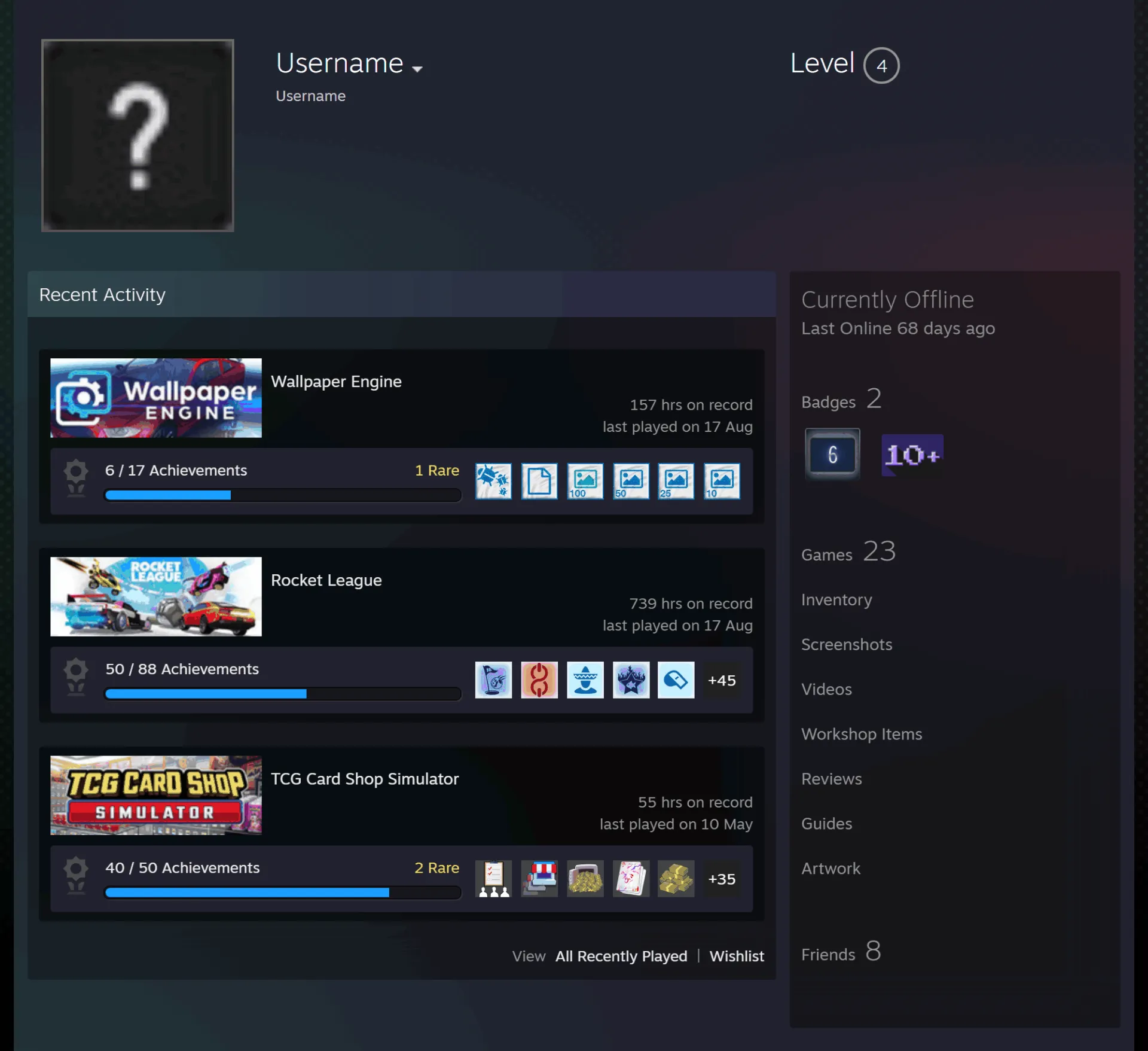Click the blue 6 years badge
Screen dimensions: 1148x1051
pos(832,455)
